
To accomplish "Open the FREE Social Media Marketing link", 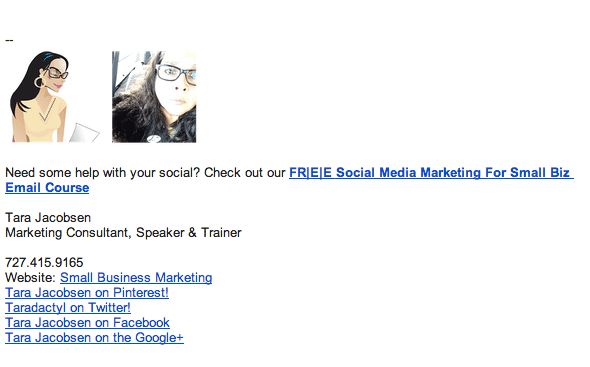I will click(x=431, y=173).
